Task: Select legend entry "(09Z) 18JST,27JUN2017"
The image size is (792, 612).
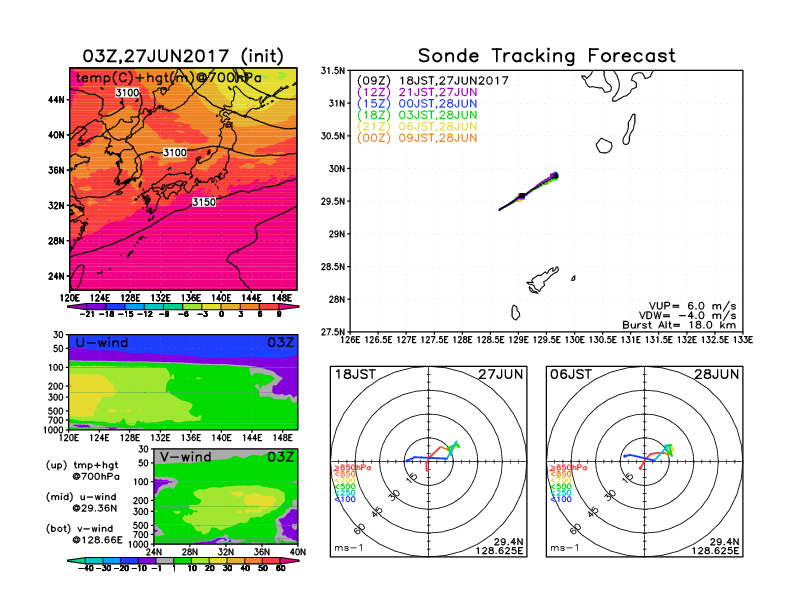Action: coord(432,81)
